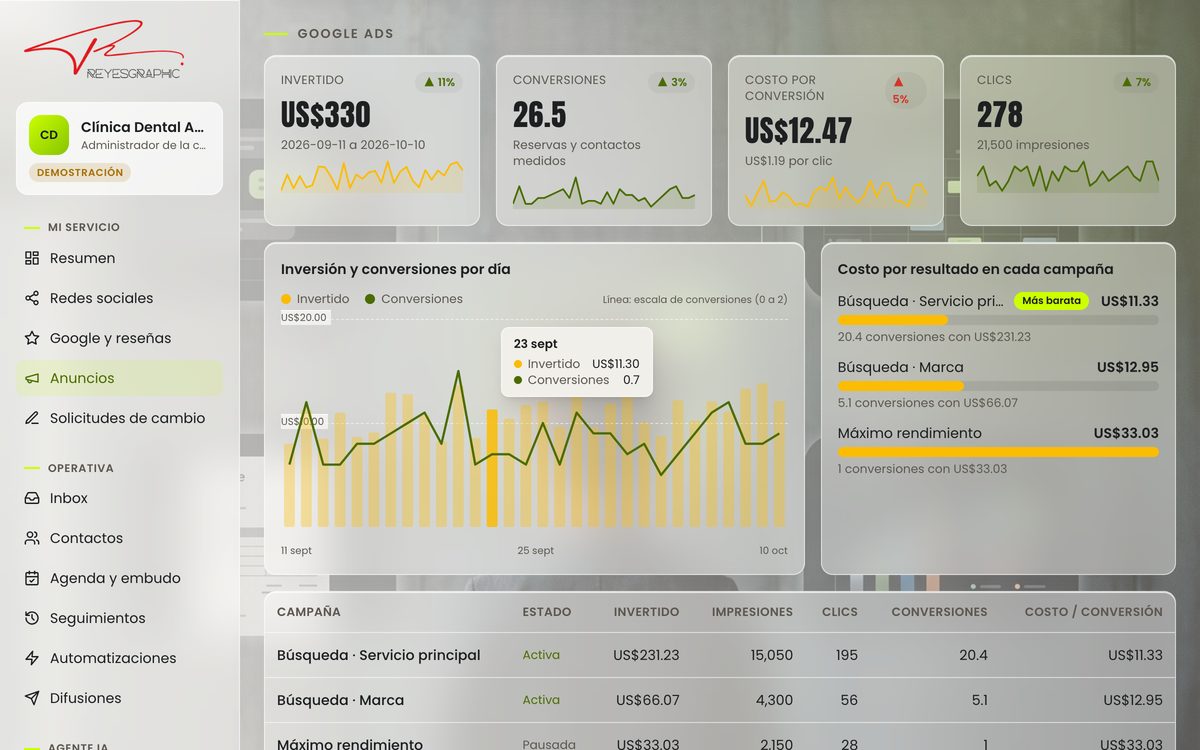This screenshot has width=1200, height=750.
Task: Toggle the Invertido legend series
Action: 315,299
